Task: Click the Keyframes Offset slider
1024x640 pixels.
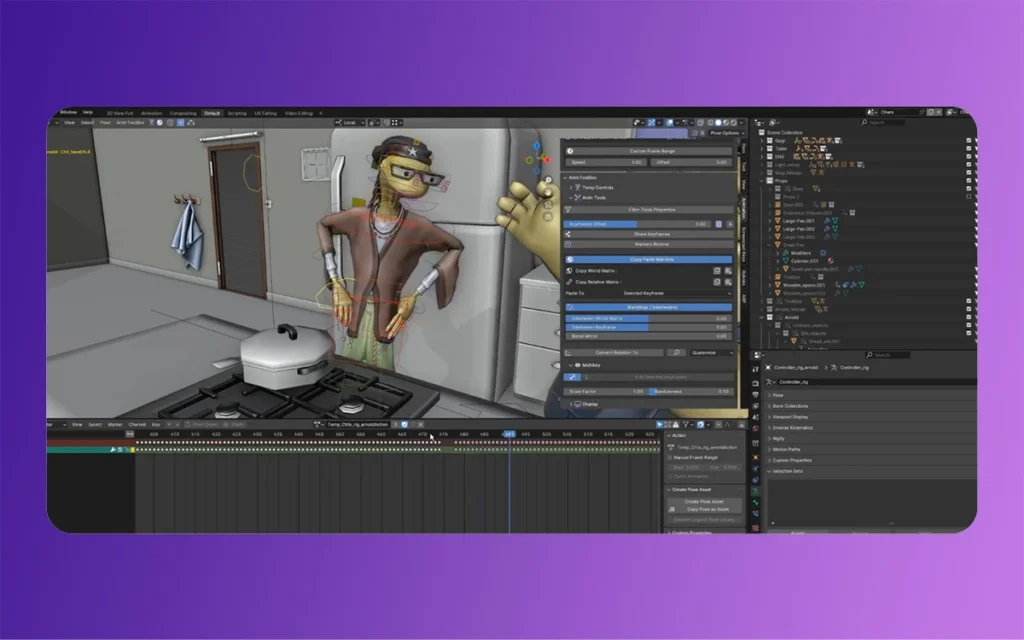Action: pos(638,224)
